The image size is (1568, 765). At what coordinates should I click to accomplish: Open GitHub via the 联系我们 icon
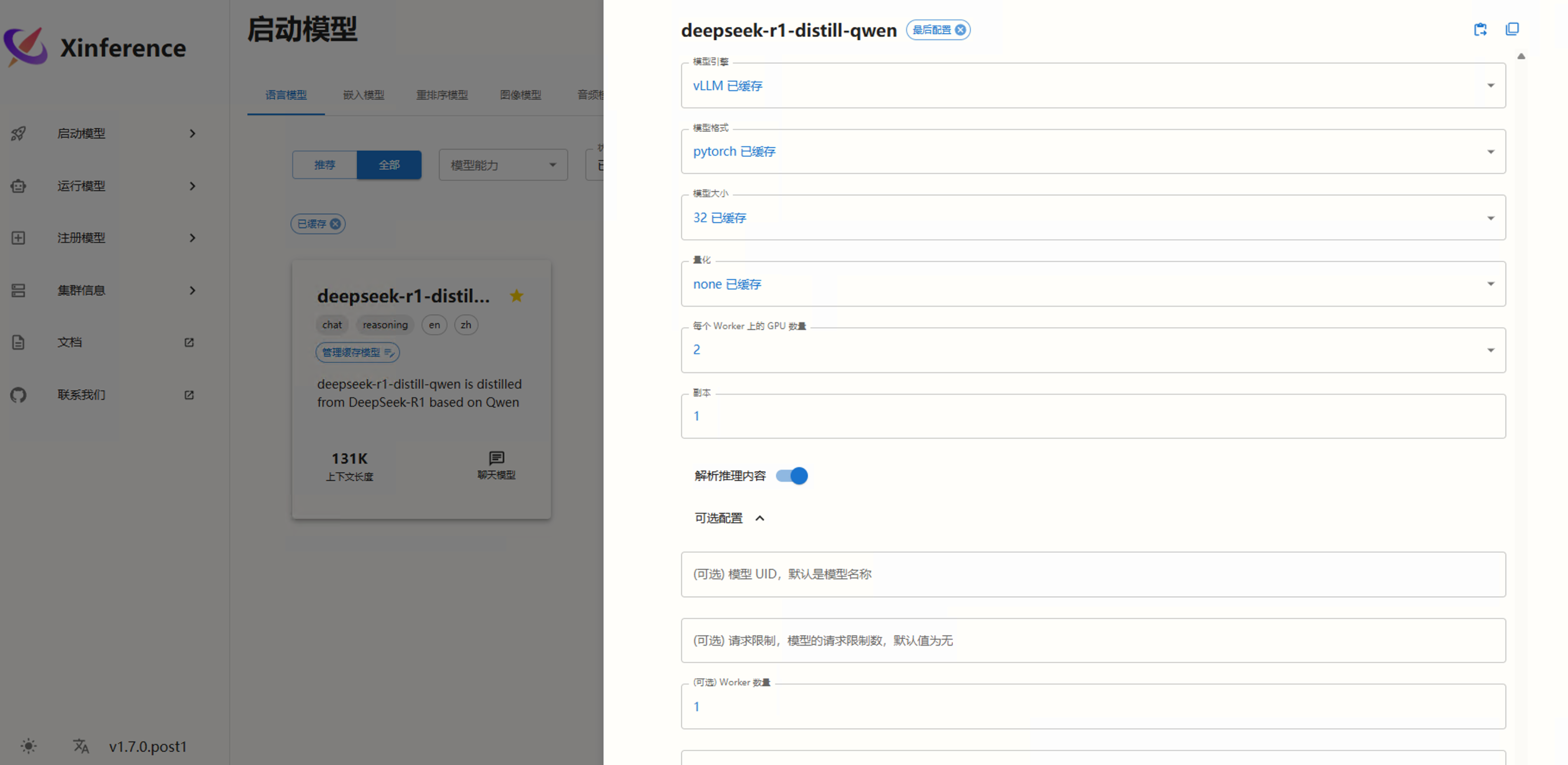coord(17,394)
